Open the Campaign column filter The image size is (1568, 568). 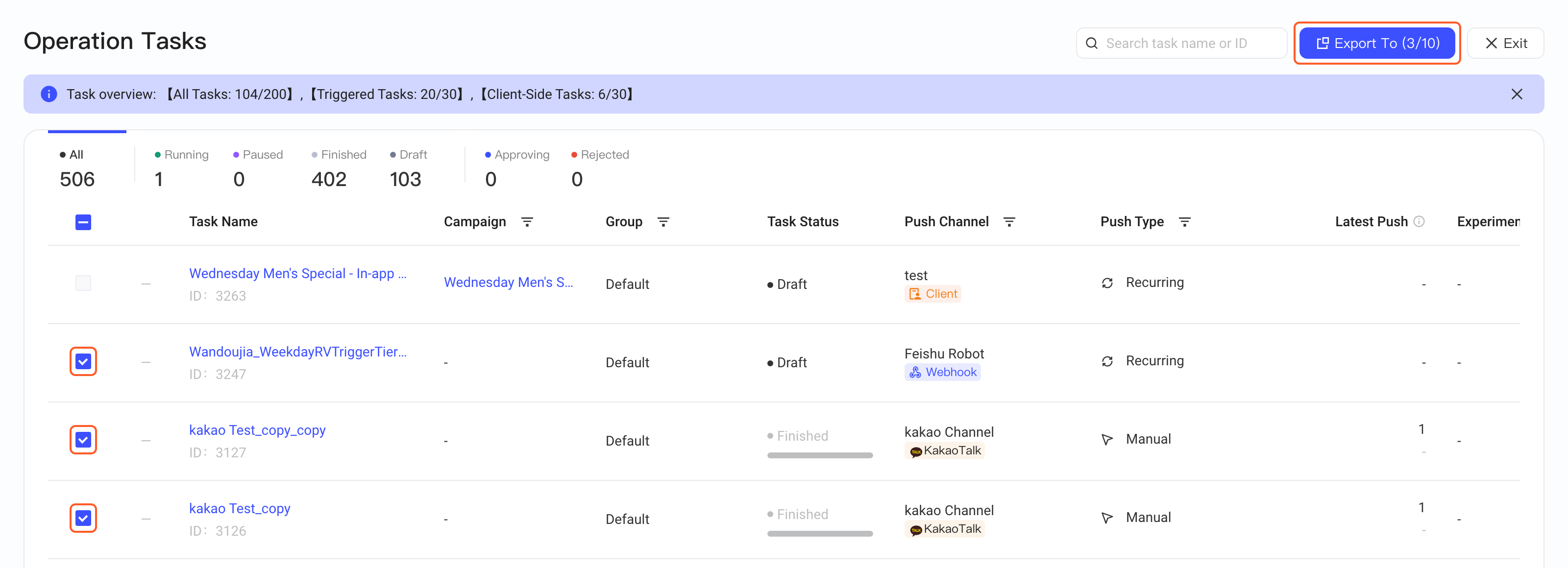pyautogui.click(x=527, y=222)
